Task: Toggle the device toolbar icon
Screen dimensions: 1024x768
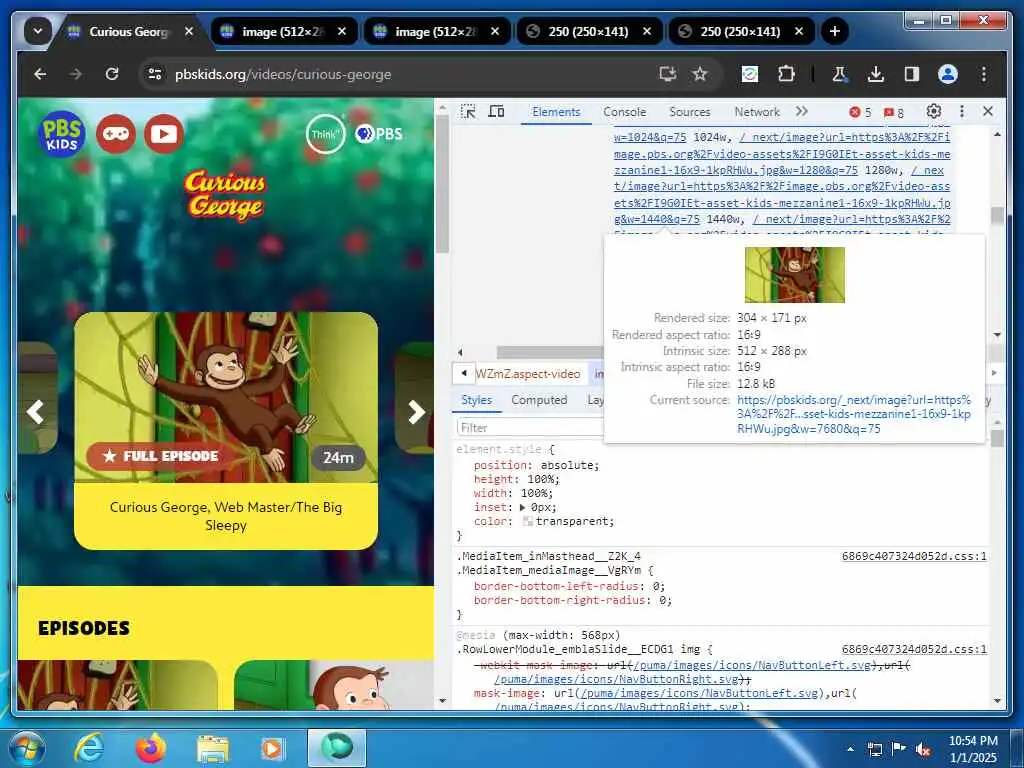Action: (496, 112)
